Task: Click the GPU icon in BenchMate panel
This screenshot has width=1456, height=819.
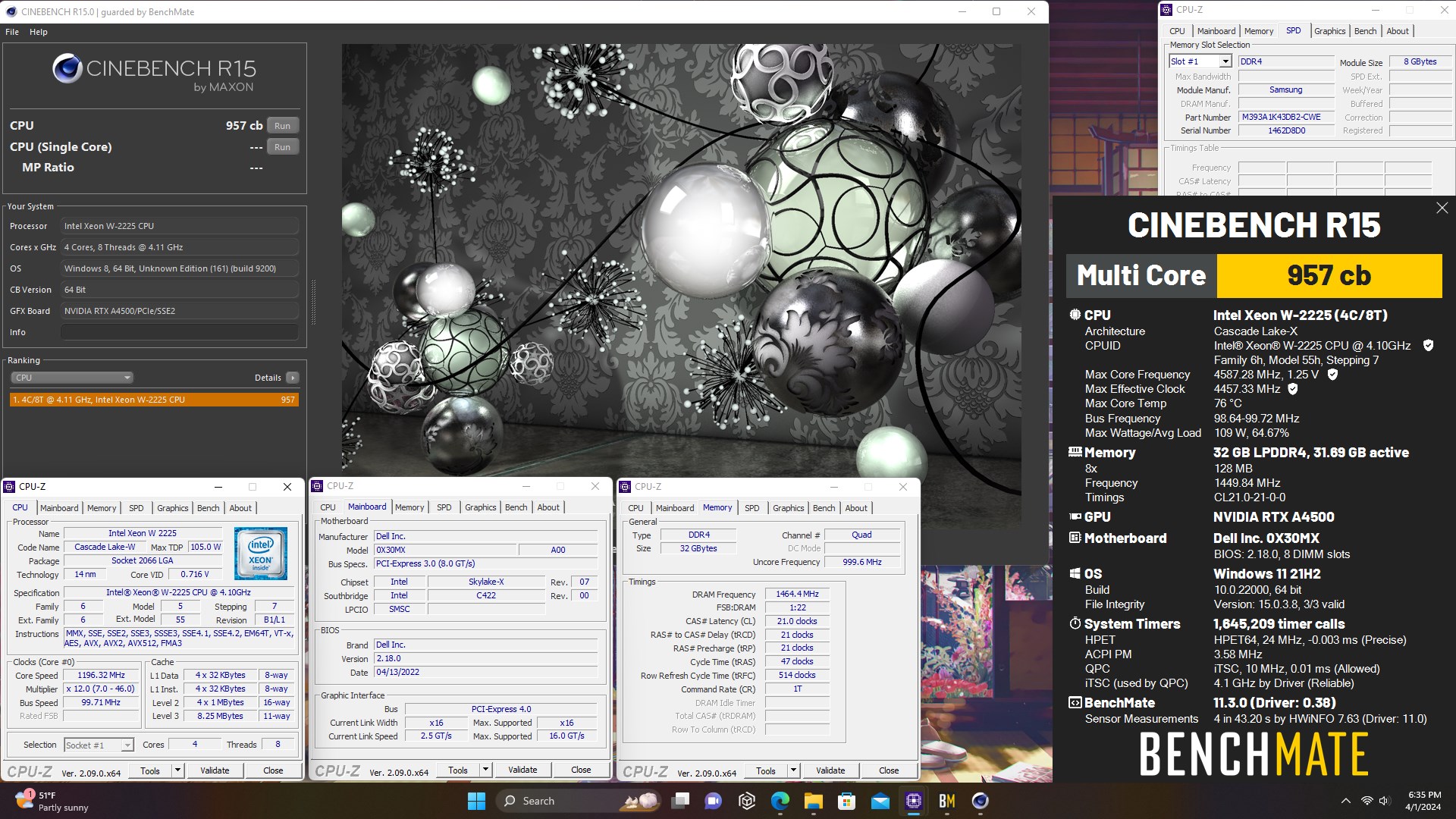Action: pyautogui.click(x=1075, y=516)
